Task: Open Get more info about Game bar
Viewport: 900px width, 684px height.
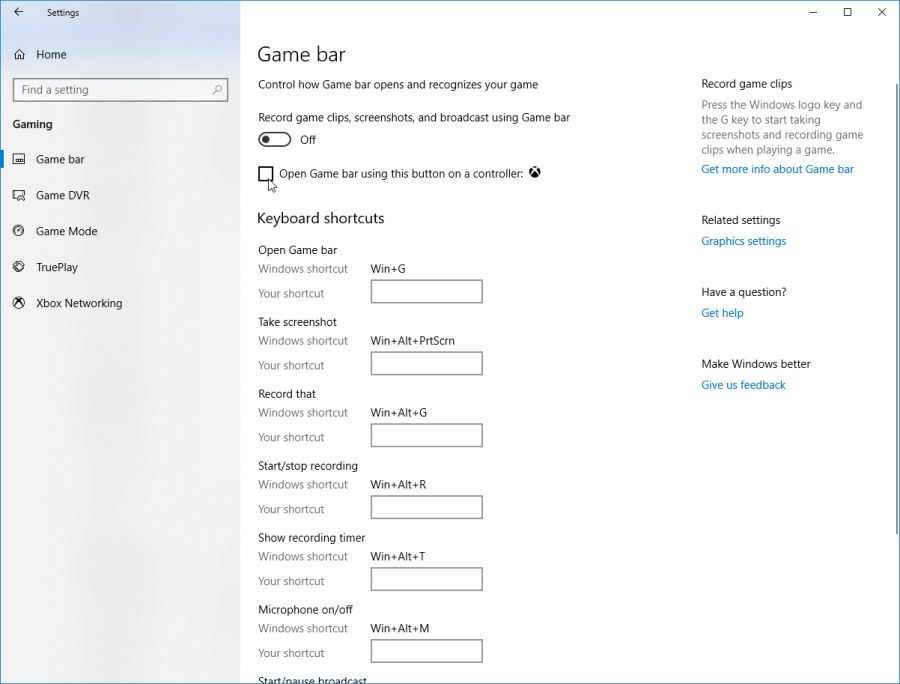Action: [x=777, y=169]
